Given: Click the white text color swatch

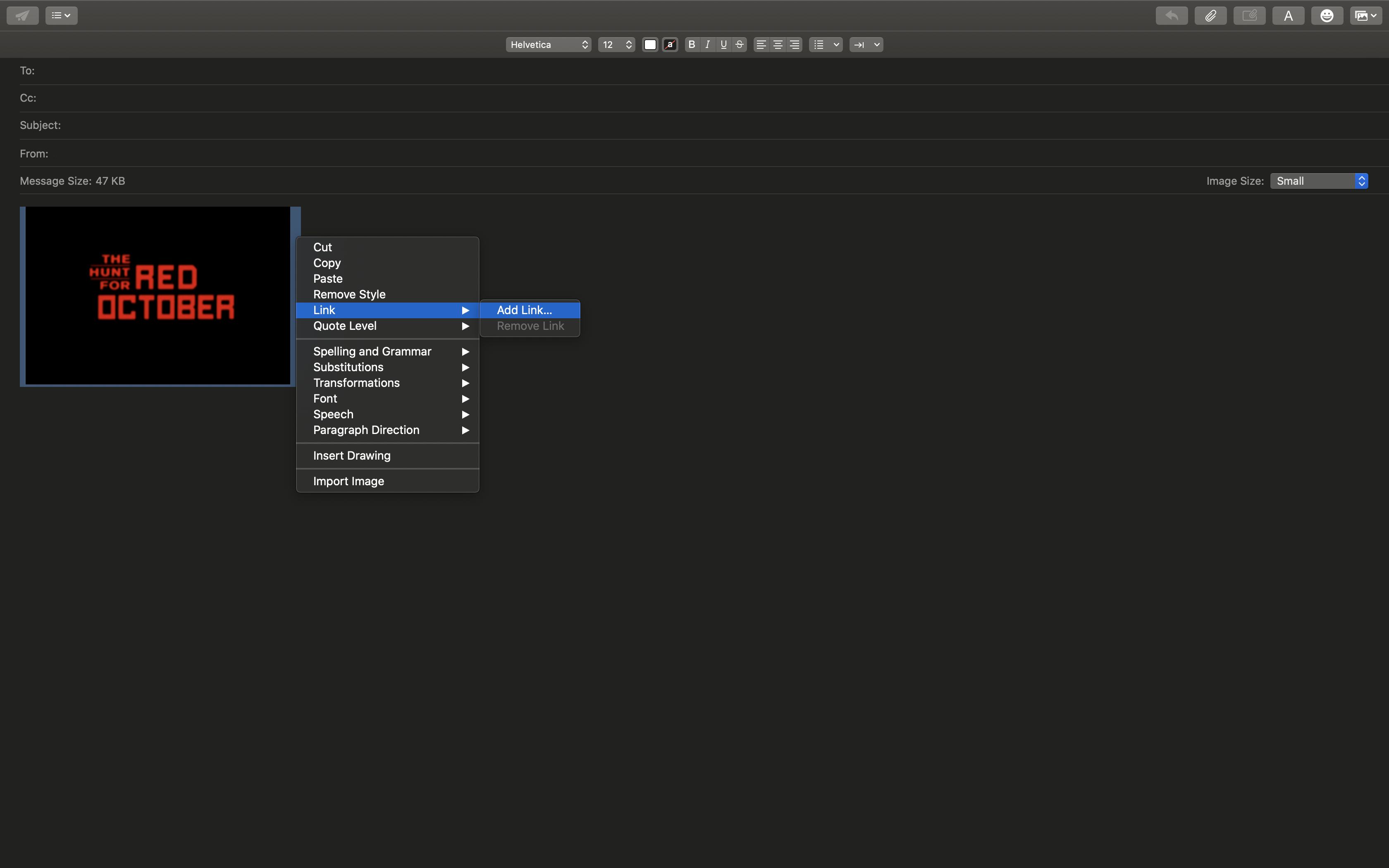Looking at the screenshot, I should pyautogui.click(x=650, y=45).
